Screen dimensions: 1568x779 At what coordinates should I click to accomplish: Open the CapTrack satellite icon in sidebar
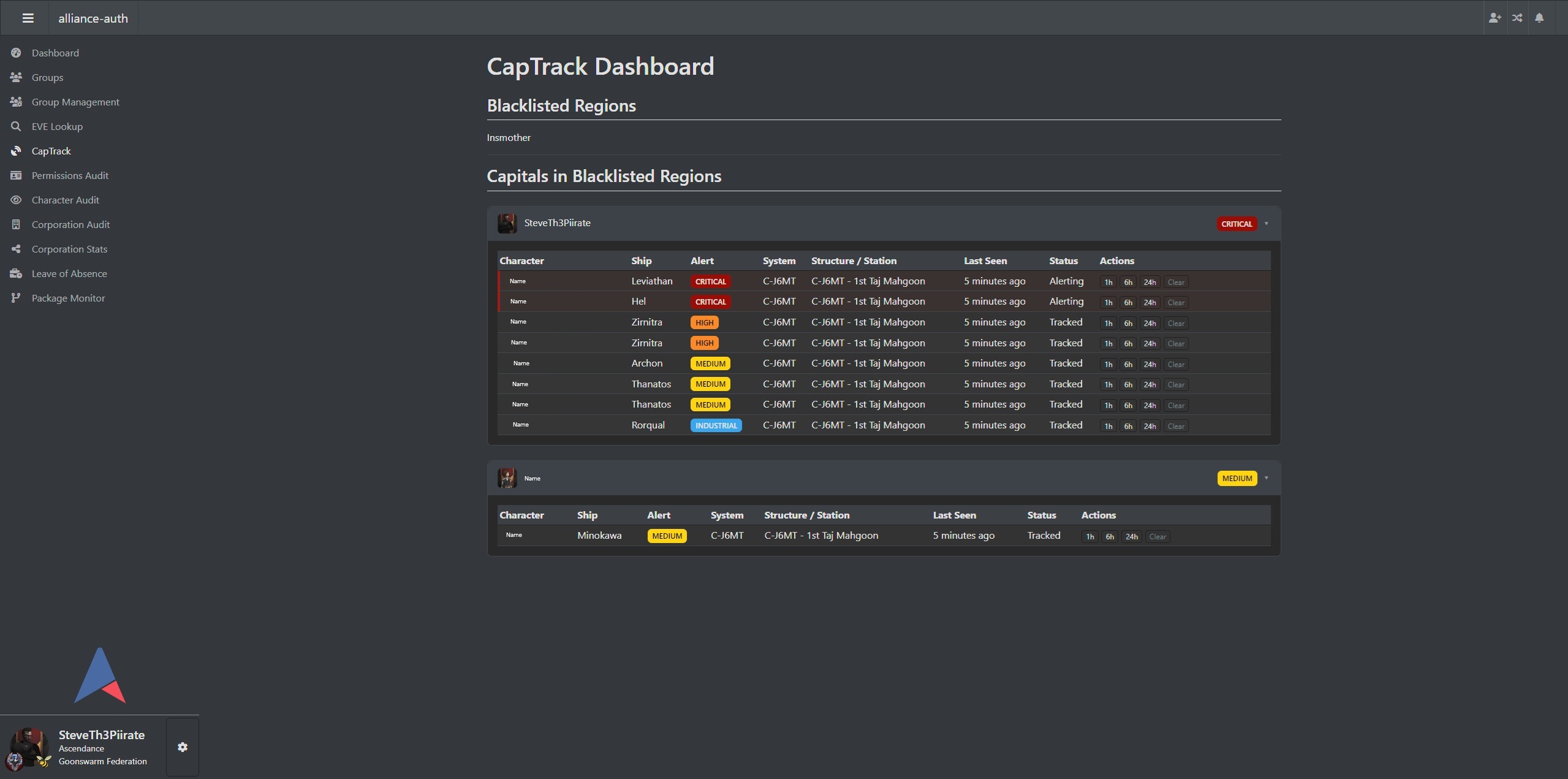[16, 151]
